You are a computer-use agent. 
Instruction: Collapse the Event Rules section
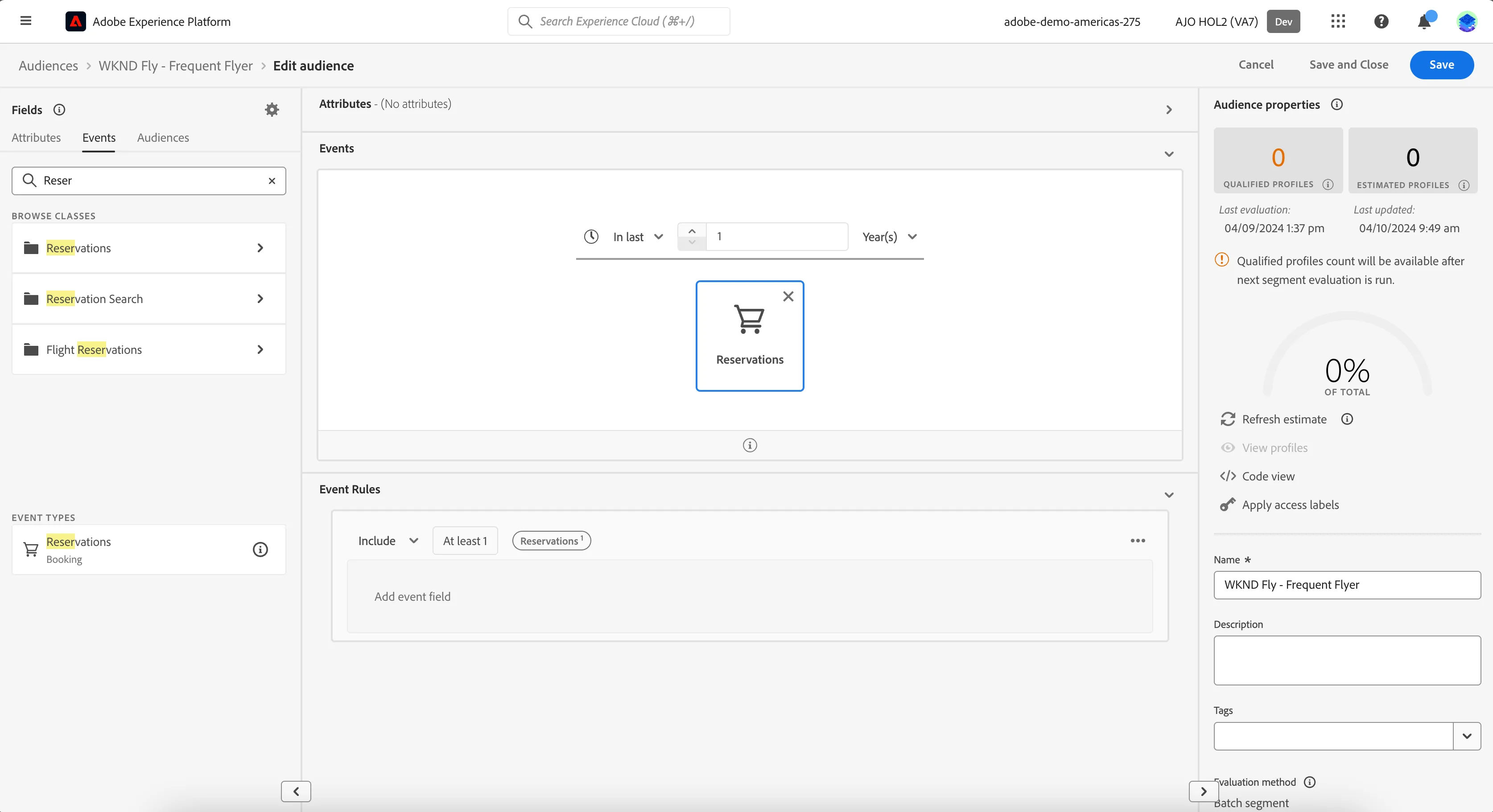[x=1169, y=495]
